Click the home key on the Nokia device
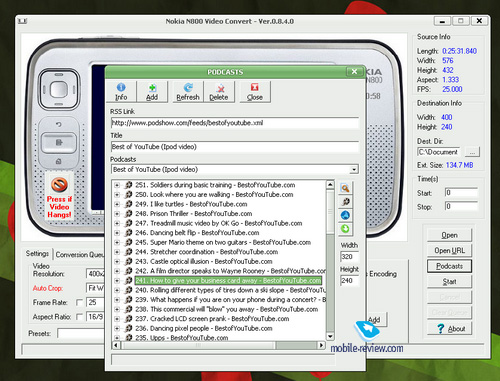The image size is (500, 381). 59,161
